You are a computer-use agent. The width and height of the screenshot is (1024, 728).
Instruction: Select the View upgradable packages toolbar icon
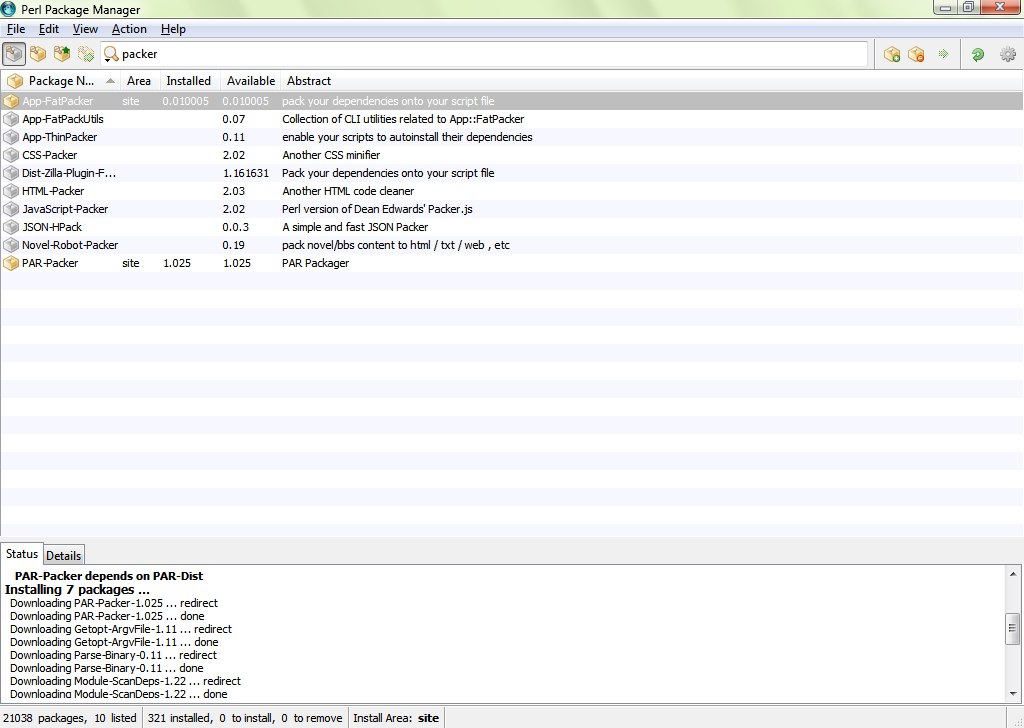click(x=62, y=54)
